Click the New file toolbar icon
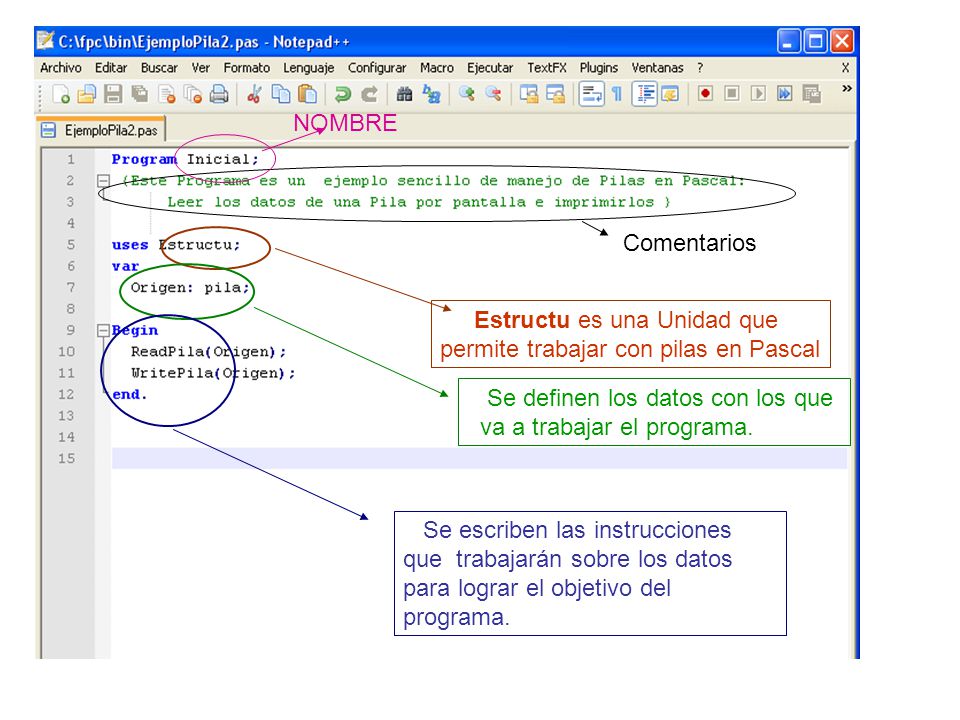The height and width of the screenshot is (720, 960). point(61,94)
